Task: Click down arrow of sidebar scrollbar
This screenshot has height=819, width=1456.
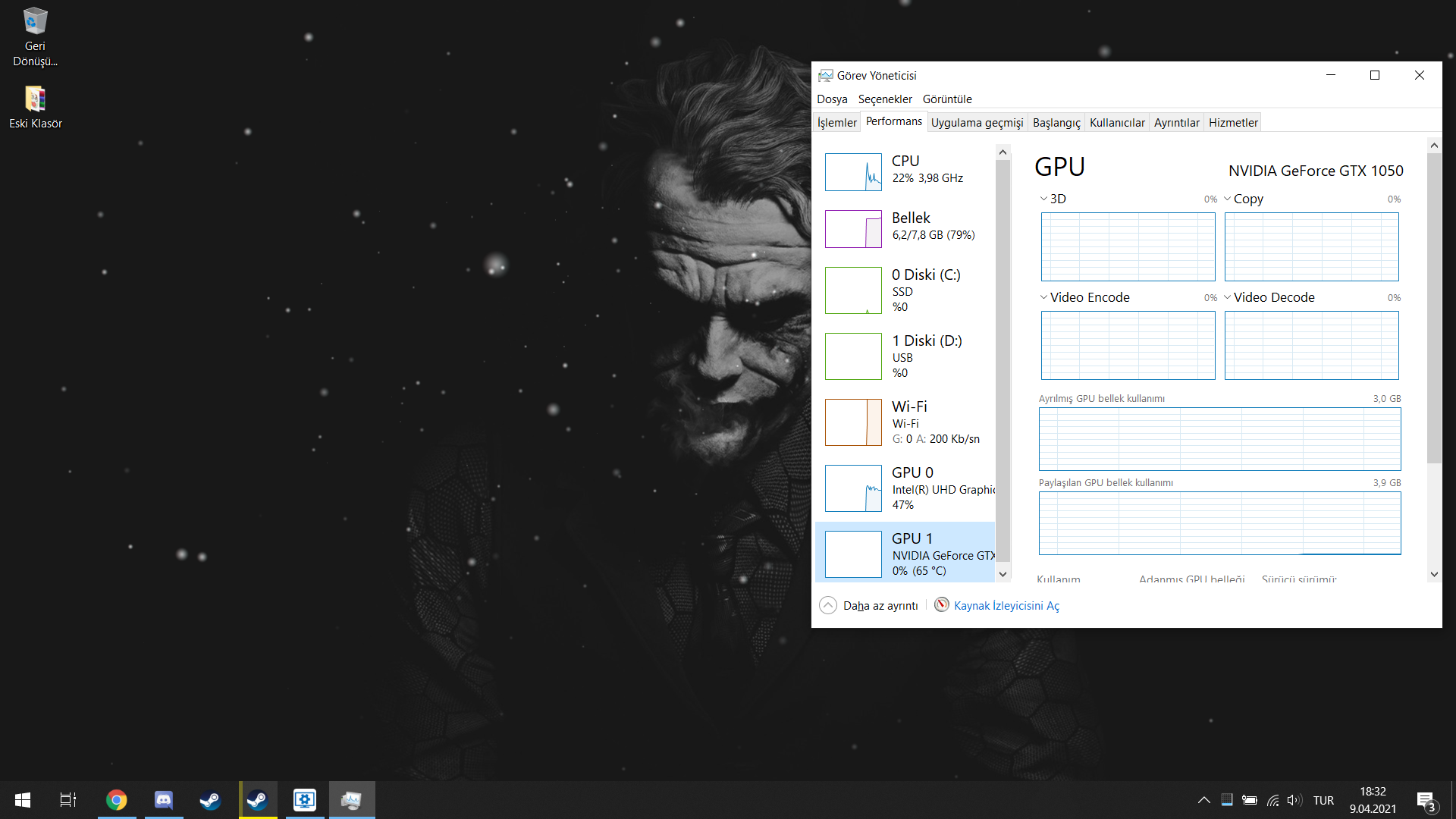Action: [x=1003, y=574]
